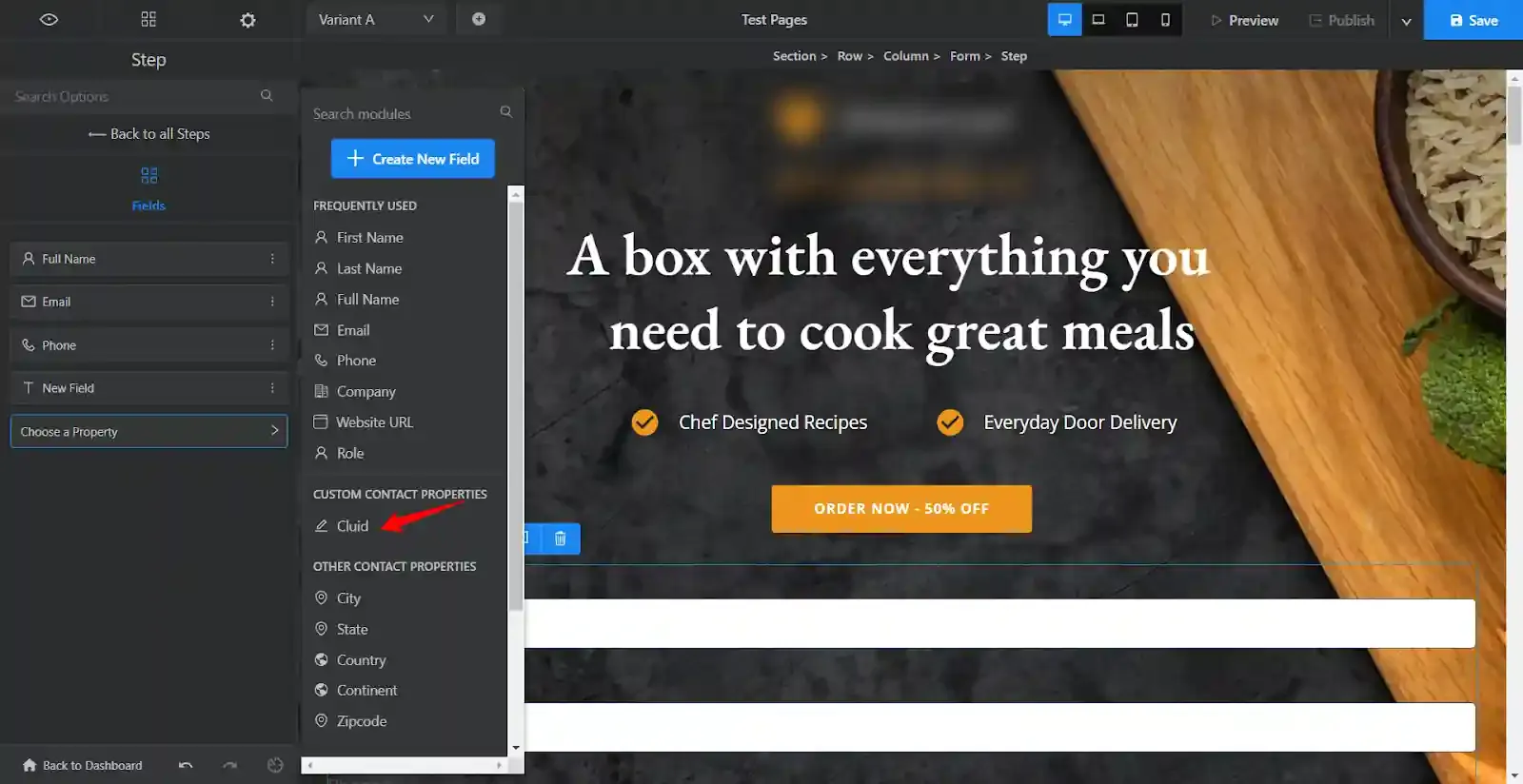
Task: Toggle the eye preview icon in sidebar header
Action: pyautogui.click(x=49, y=19)
